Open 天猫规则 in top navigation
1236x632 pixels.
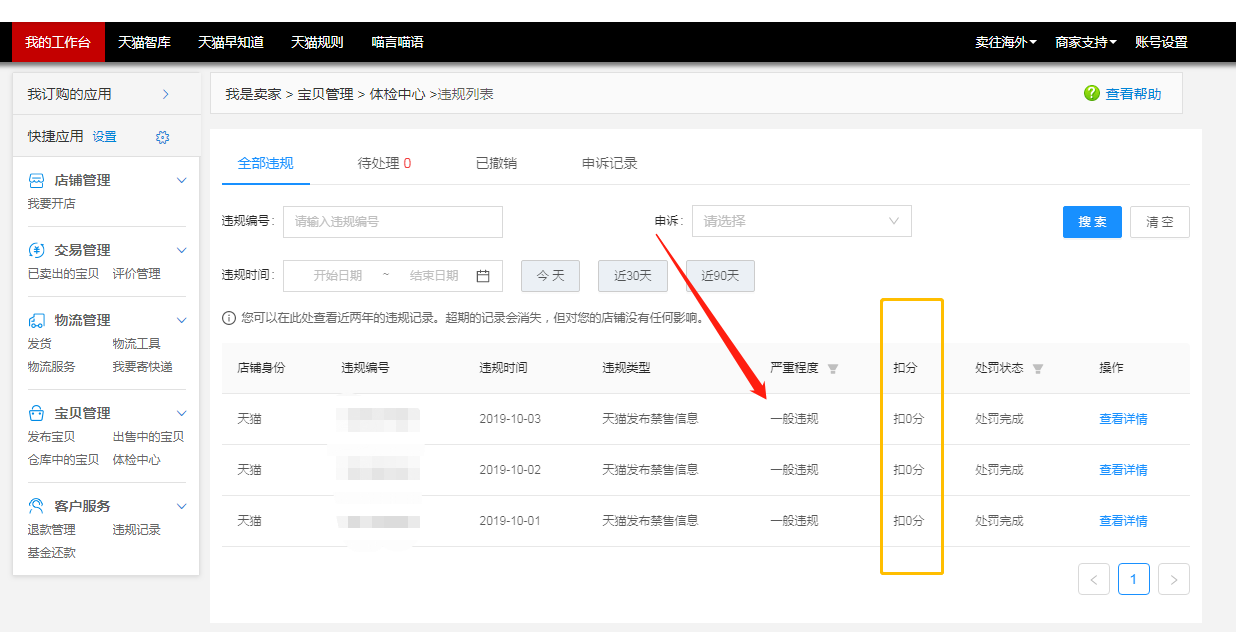pyautogui.click(x=317, y=42)
